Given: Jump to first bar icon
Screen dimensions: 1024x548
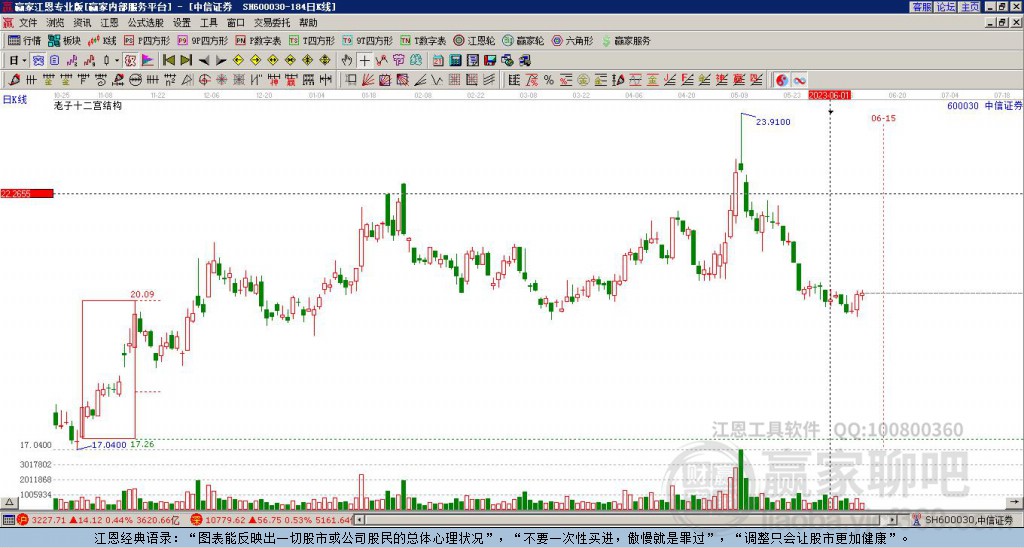Looking at the screenshot, I should point(168,61).
